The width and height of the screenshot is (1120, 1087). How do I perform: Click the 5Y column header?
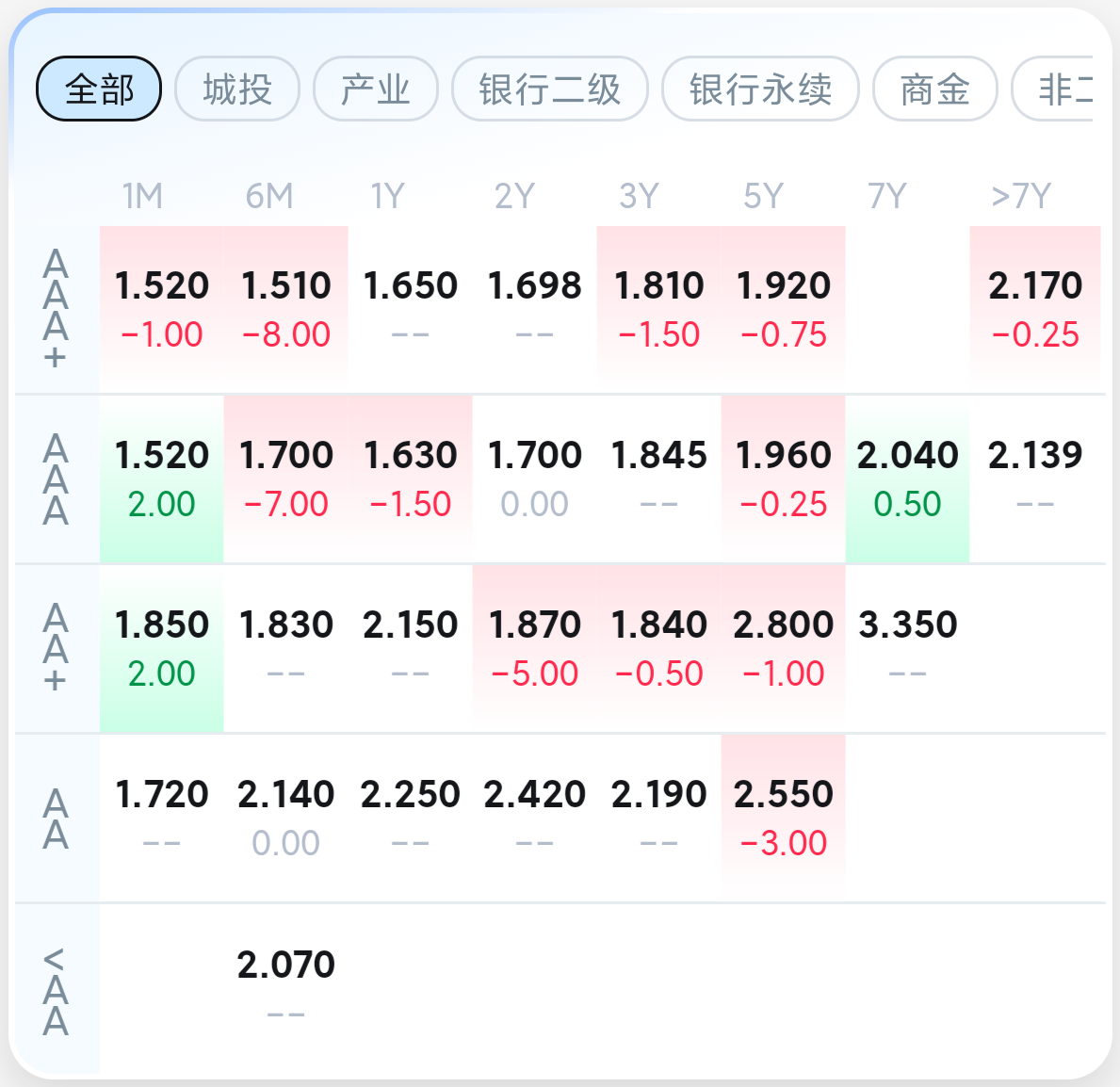[x=764, y=196]
